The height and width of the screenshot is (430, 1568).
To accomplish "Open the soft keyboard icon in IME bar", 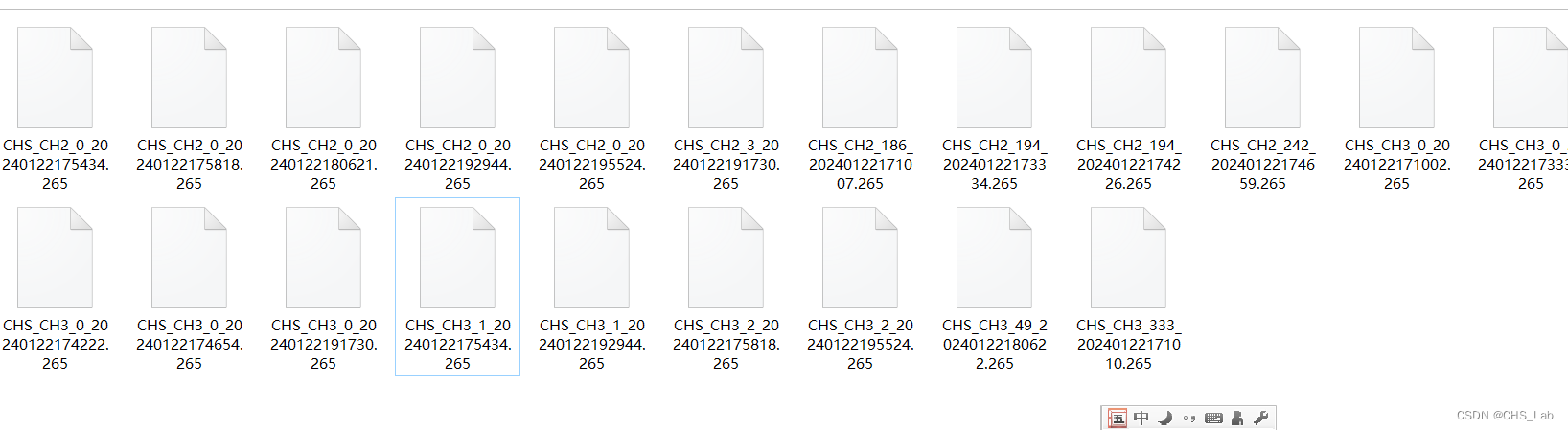I will pyautogui.click(x=1213, y=419).
